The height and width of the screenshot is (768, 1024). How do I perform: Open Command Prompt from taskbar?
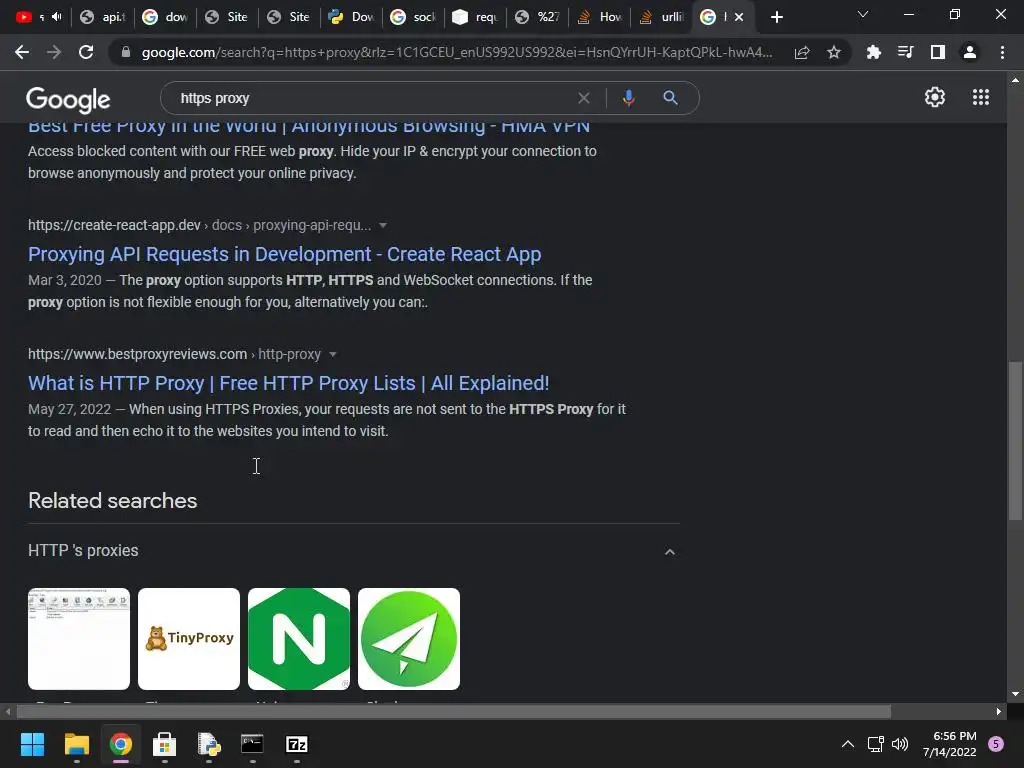pyautogui.click(x=253, y=744)
